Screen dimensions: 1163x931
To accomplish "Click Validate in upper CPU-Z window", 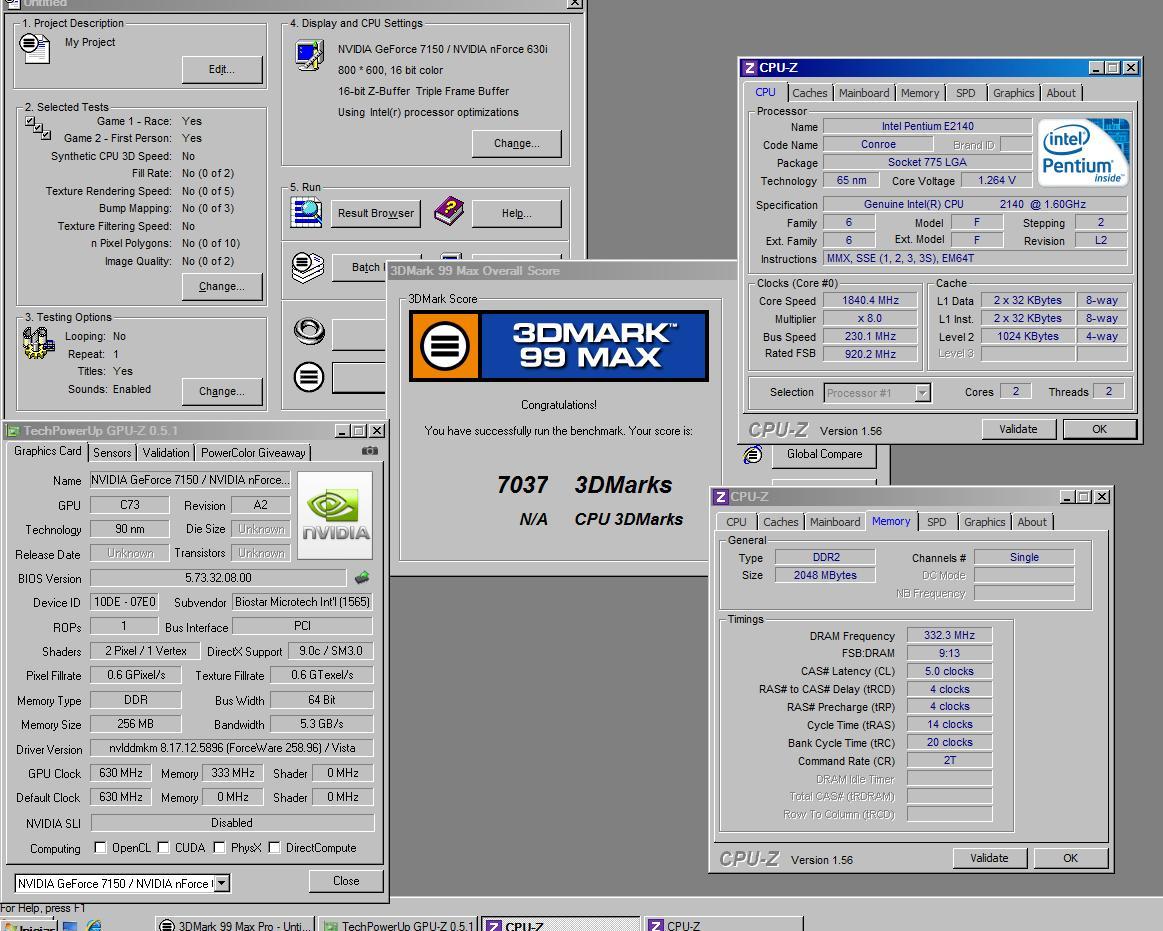I will pos(1018,429).
